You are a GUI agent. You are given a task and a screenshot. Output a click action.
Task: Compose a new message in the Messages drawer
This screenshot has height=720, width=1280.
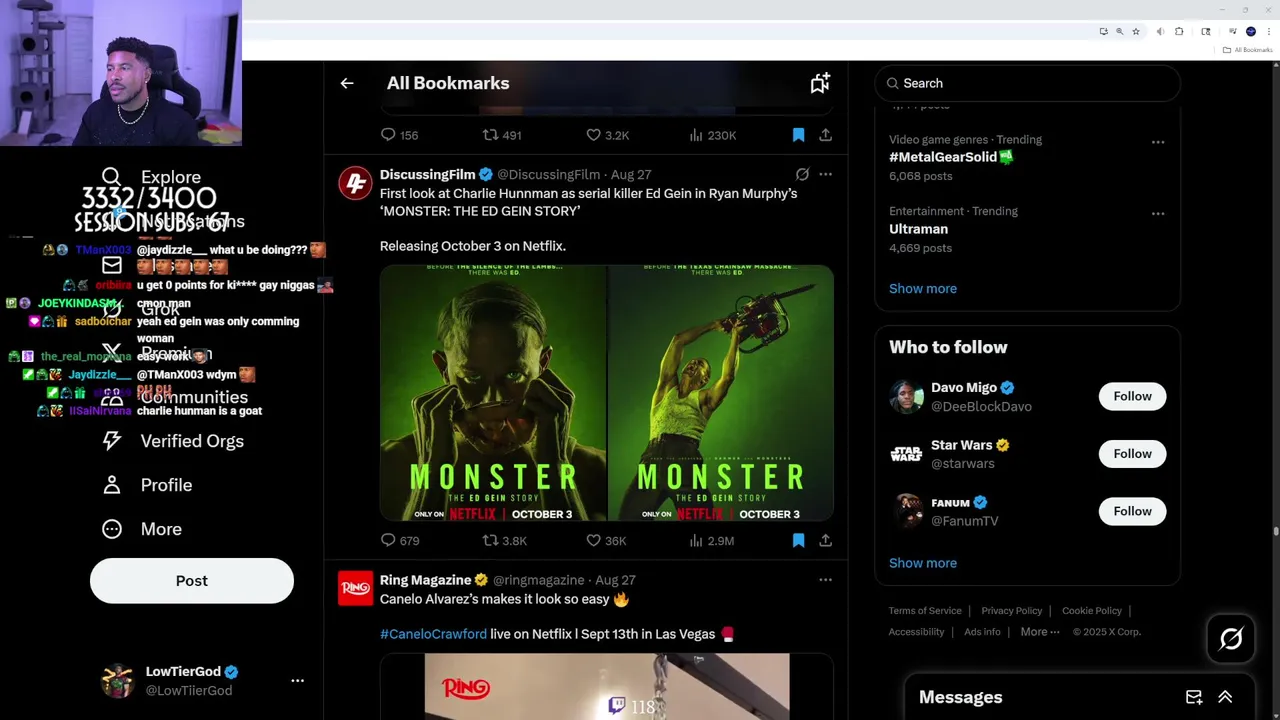tap(1194, 697)
